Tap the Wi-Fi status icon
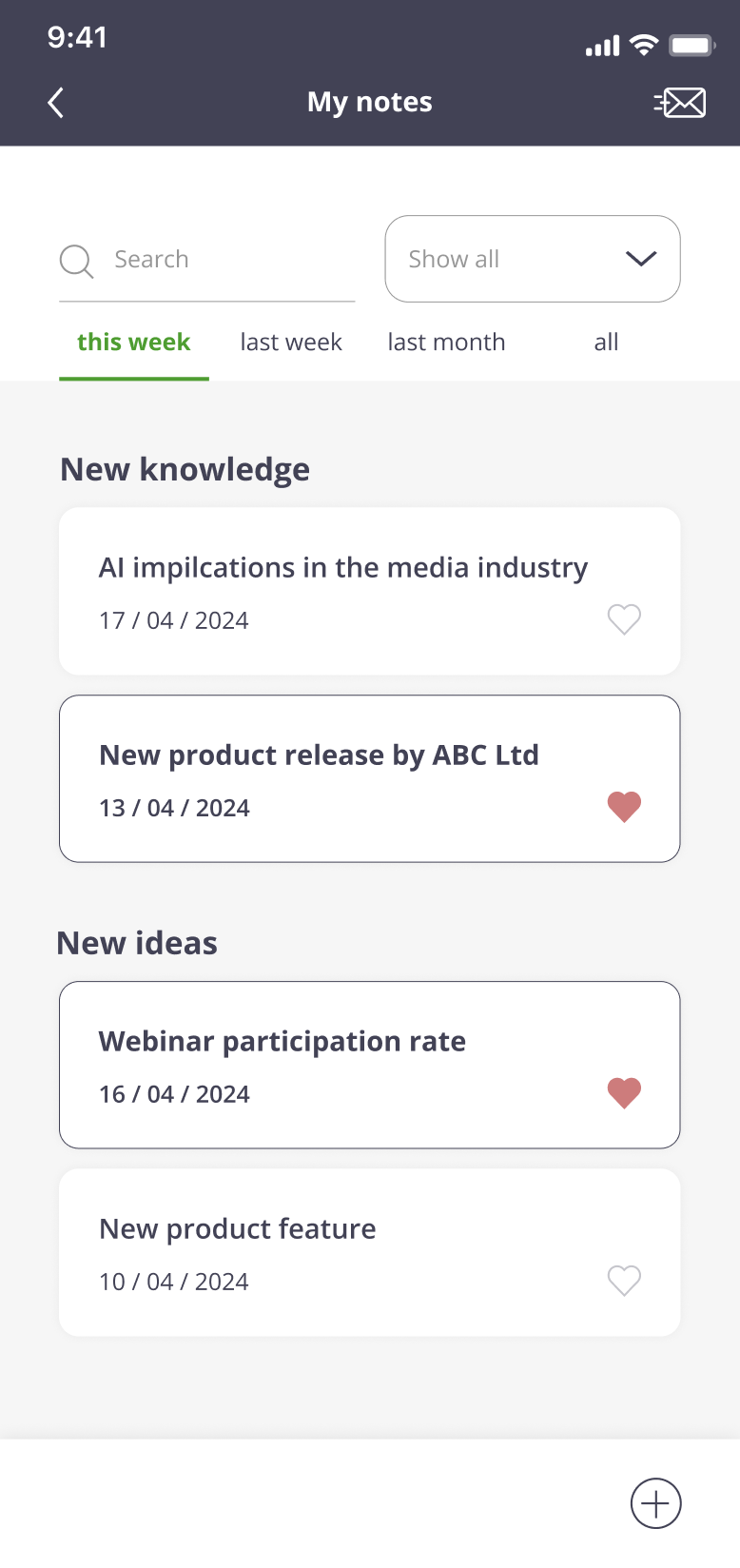 [x=644, y=45]
